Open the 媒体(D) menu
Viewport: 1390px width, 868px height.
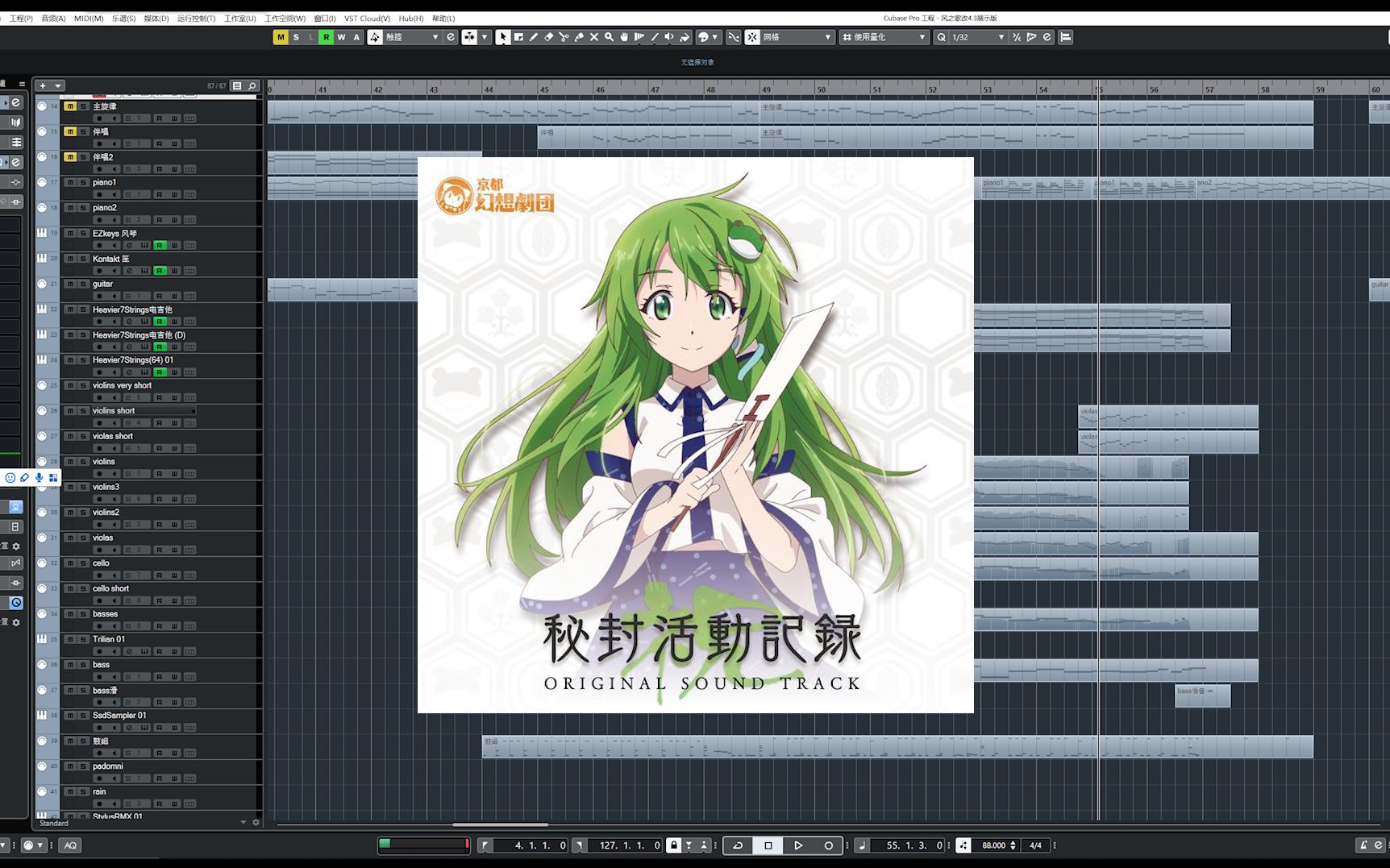(x=156, y=19)
